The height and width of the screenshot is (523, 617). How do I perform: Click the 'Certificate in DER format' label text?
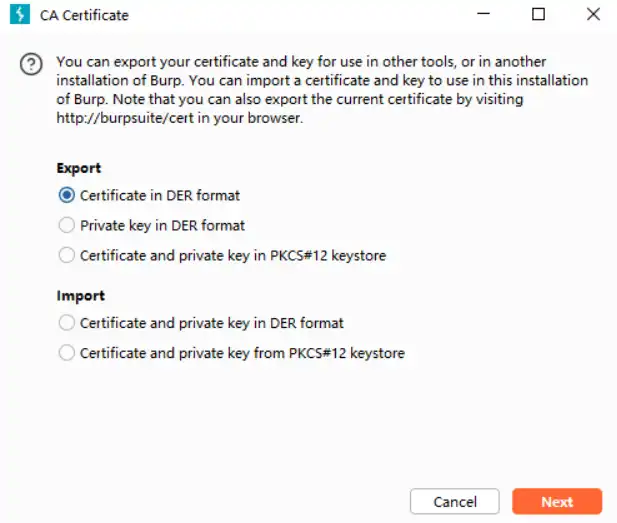coord(160,196)
